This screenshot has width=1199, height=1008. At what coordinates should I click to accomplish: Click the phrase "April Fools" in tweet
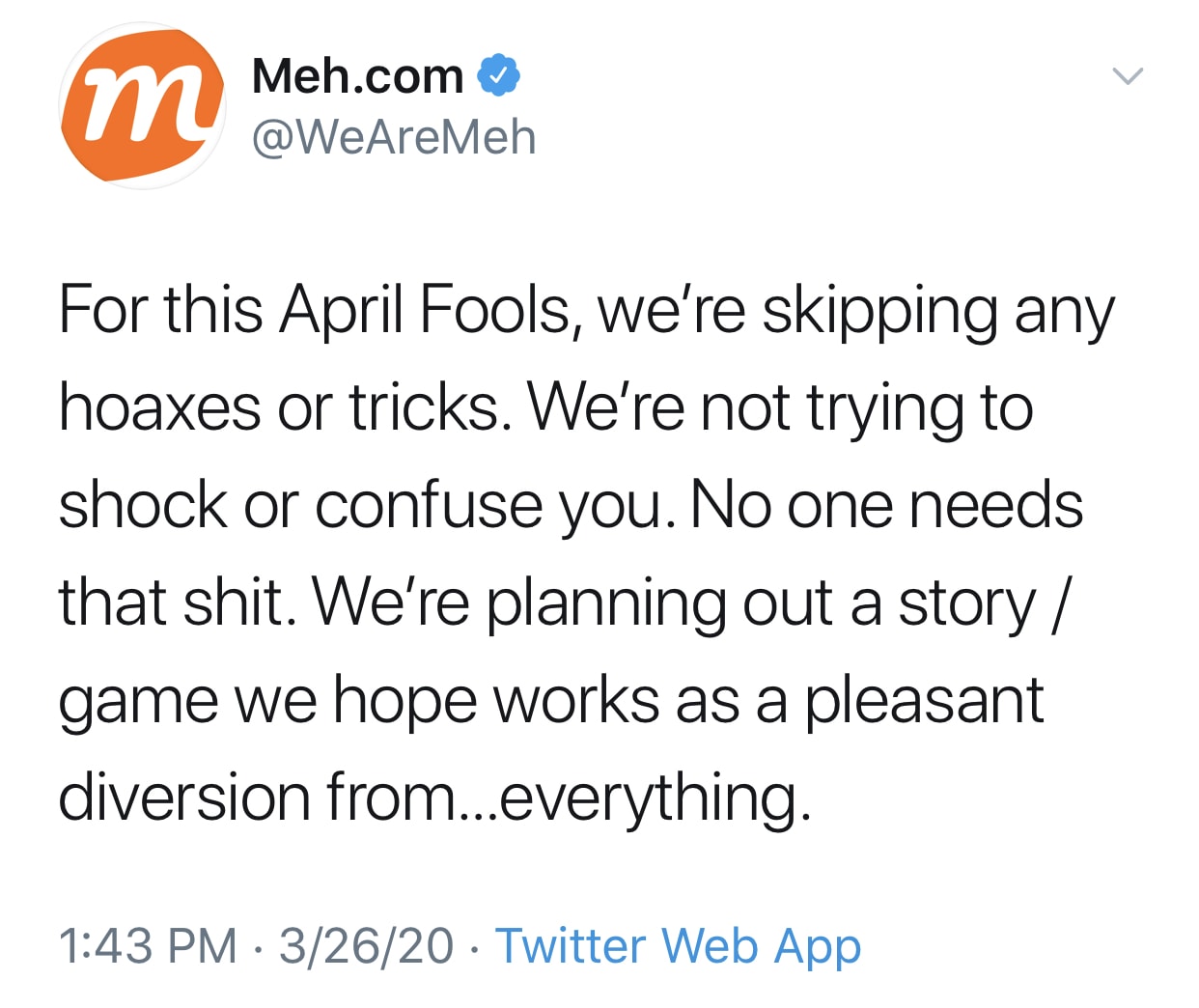click(x=426, y=311)
